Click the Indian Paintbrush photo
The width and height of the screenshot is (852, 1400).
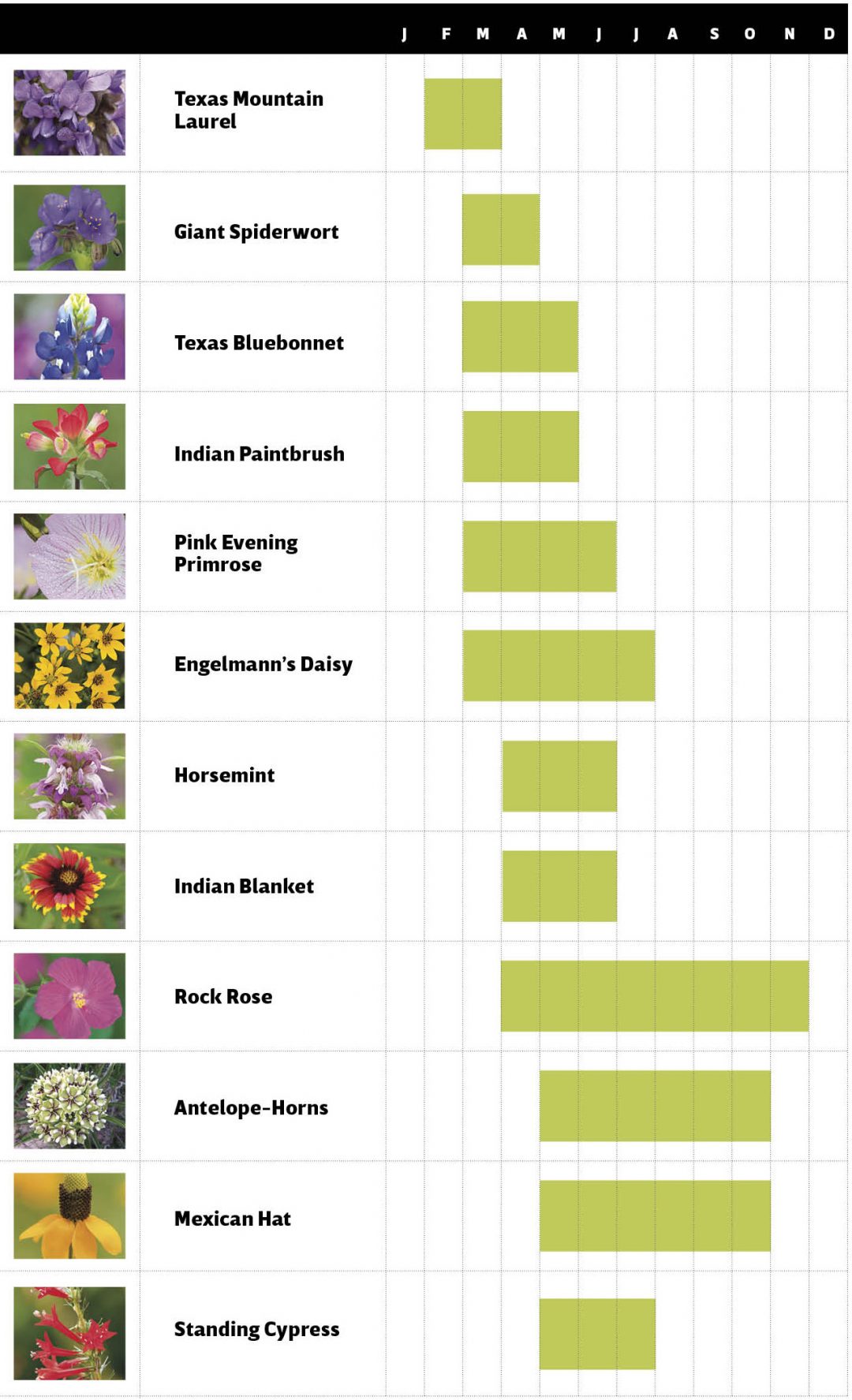click(69, 446)
